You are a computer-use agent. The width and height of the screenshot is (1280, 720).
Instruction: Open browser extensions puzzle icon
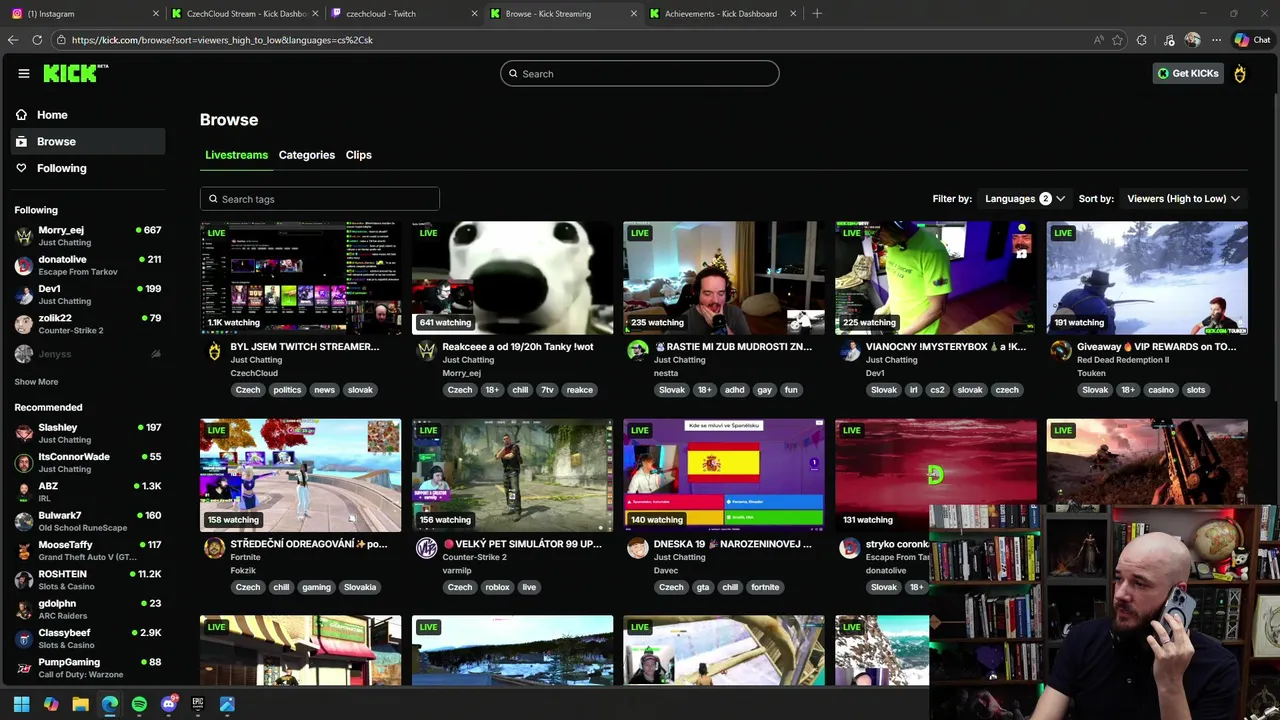[1142, 40]
